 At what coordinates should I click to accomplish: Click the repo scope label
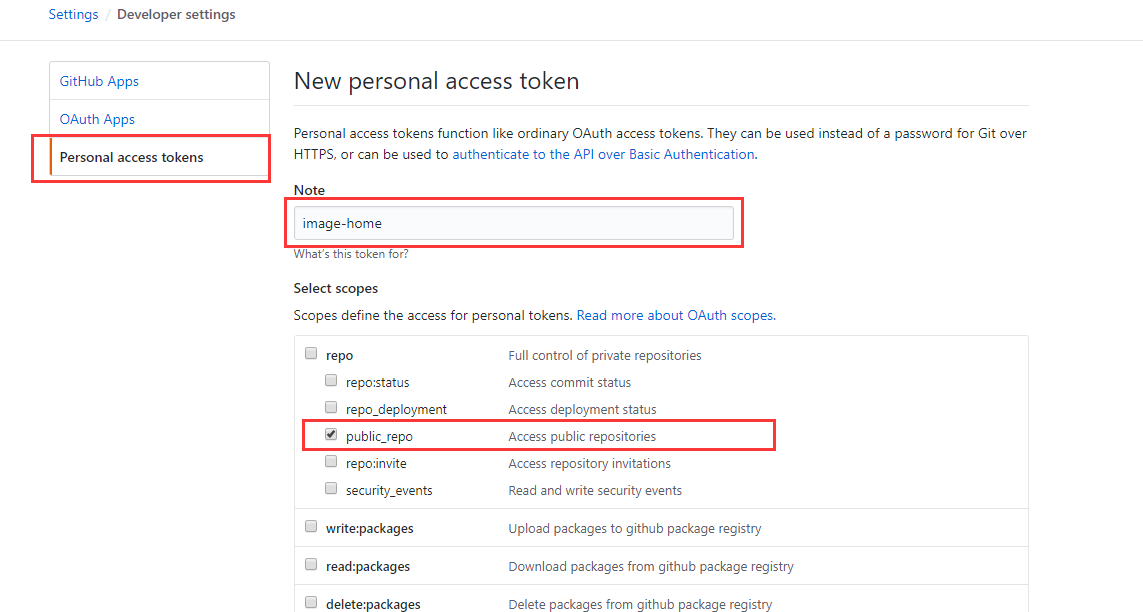point(339,355)
